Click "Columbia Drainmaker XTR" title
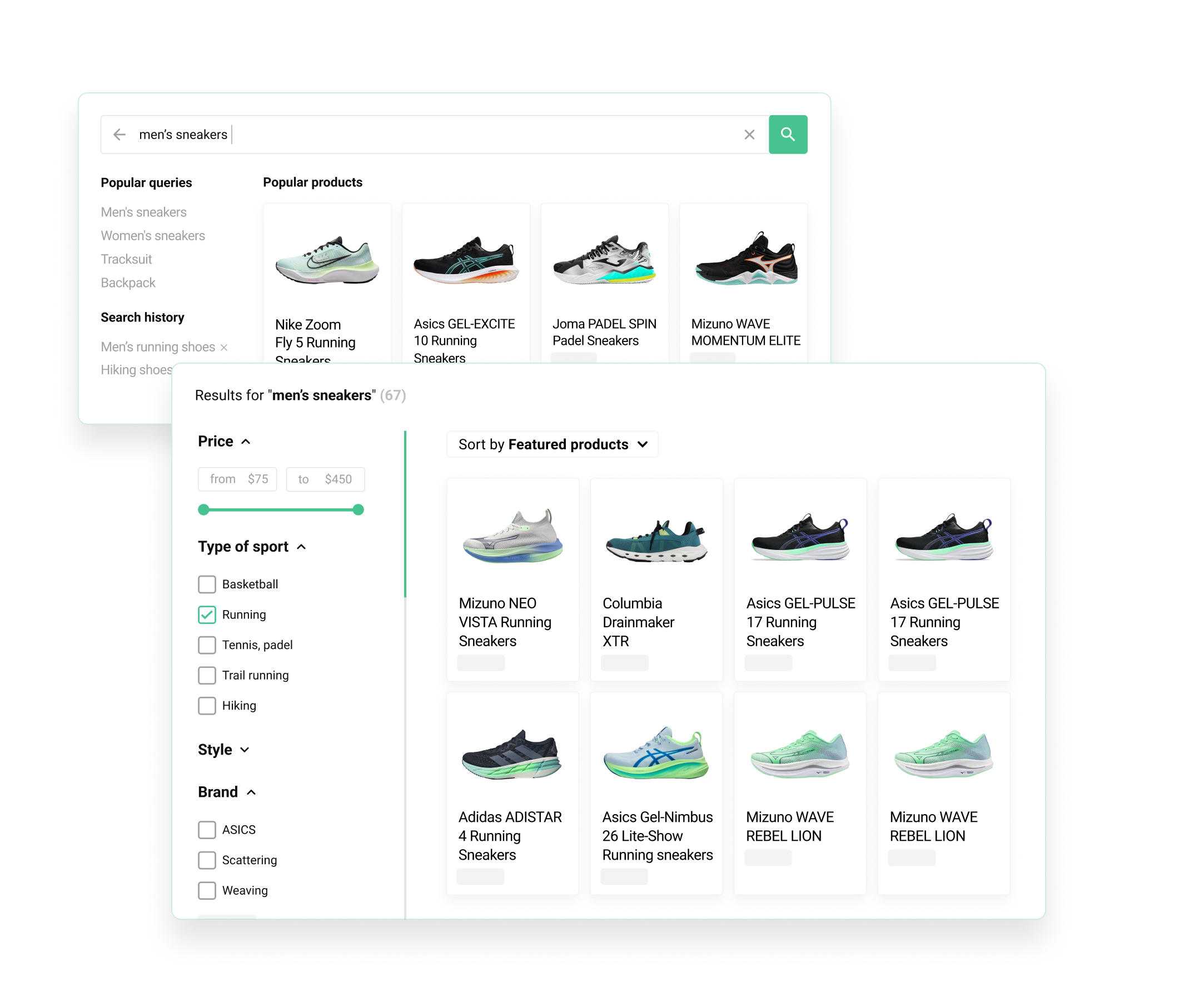 click(x=639, y=623)
